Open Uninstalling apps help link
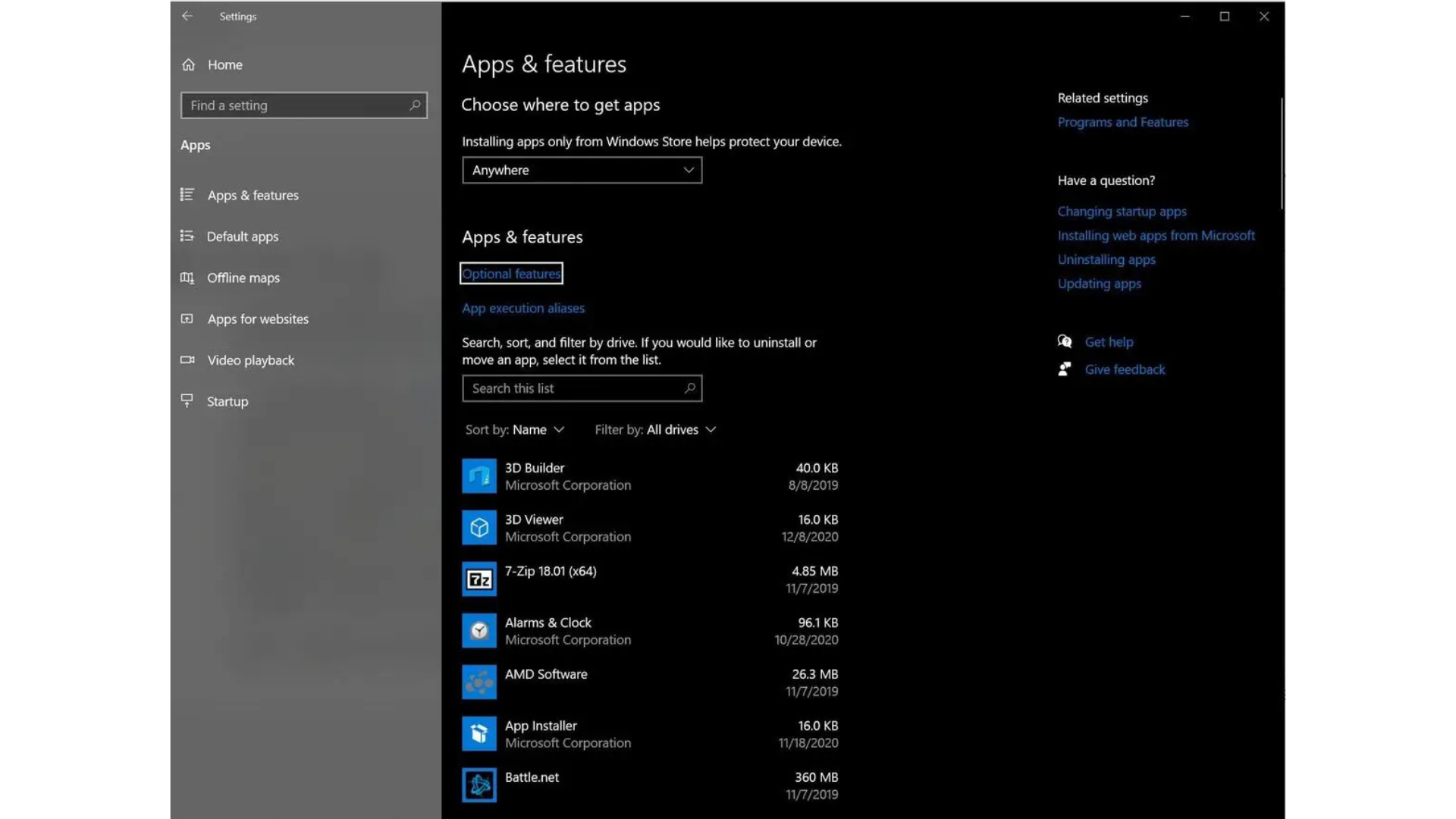 pos(1106,259)
